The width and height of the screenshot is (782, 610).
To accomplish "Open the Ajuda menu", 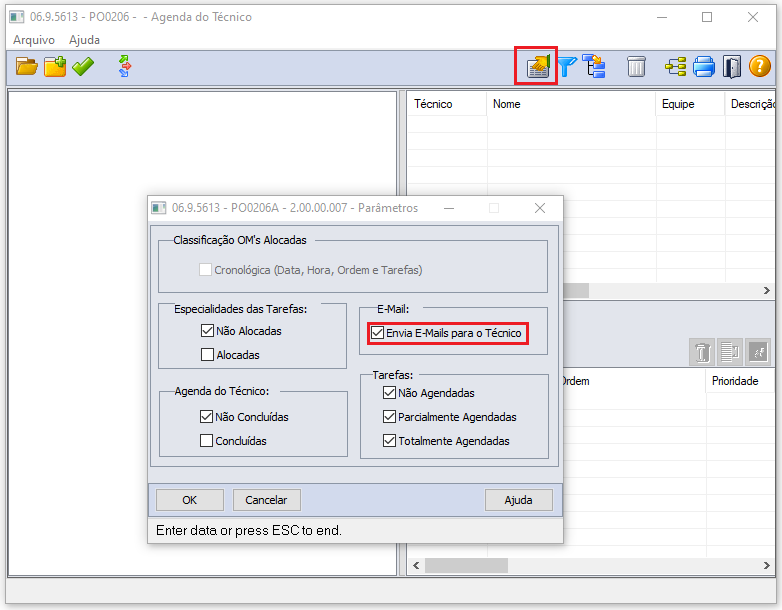I will click(x=84, y=40).
